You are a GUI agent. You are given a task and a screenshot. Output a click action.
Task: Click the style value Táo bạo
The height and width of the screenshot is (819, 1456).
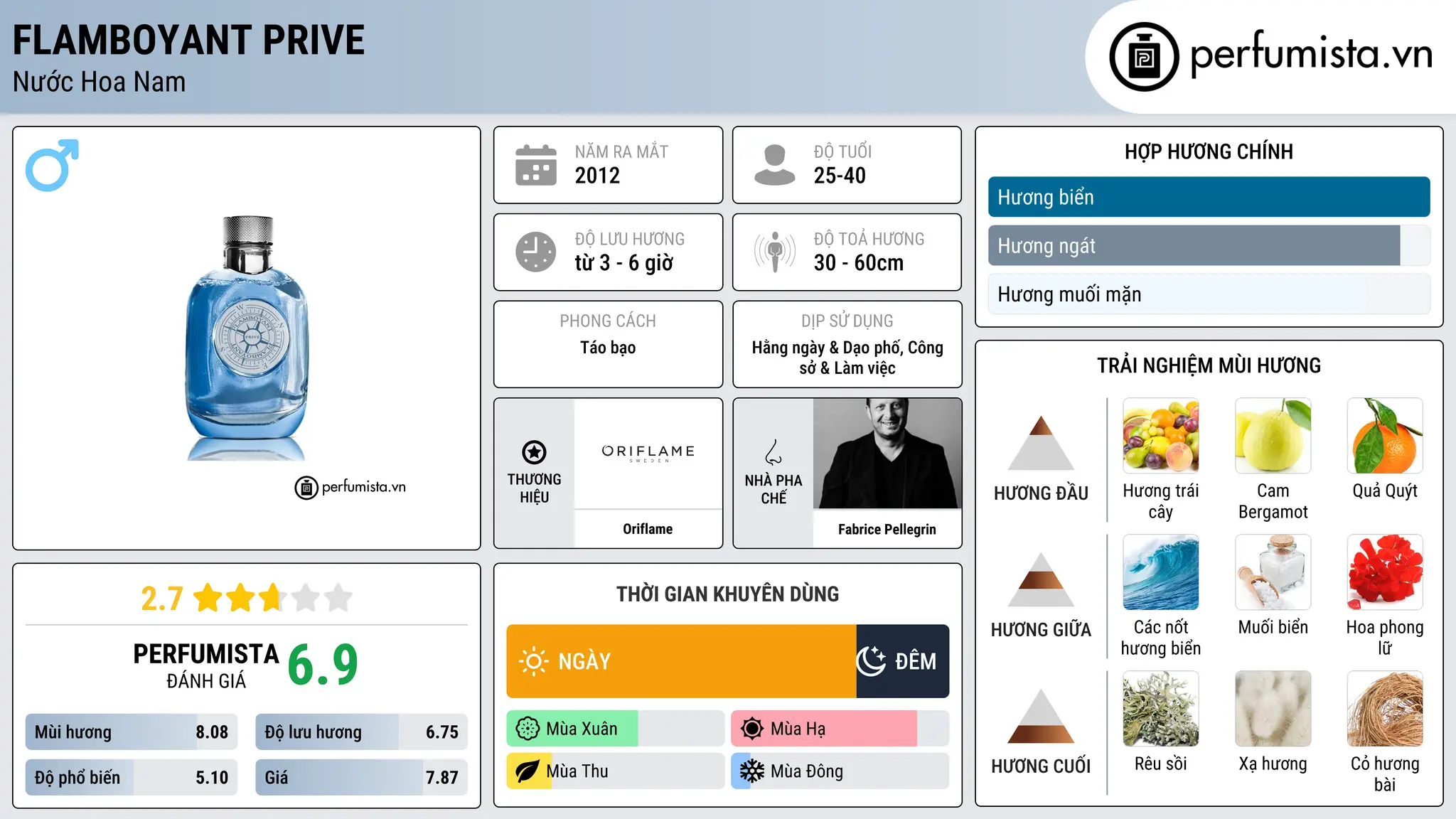tap(608, 348)
